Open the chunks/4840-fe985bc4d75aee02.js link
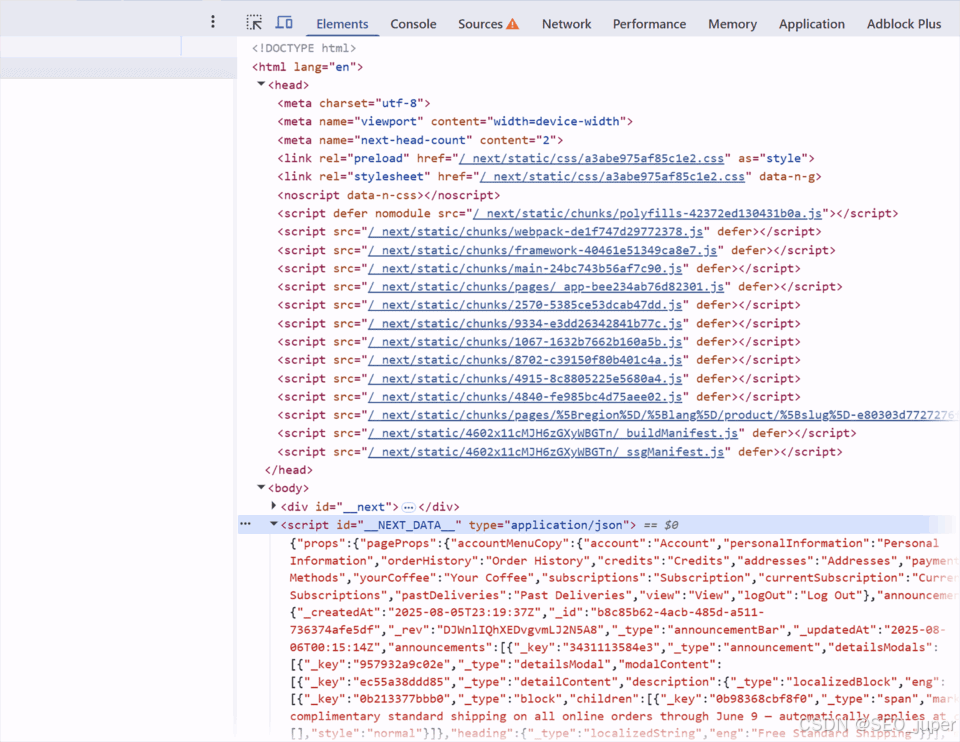Image resolution: width=960 pixels, height=742 pixels. coord(525,397)
